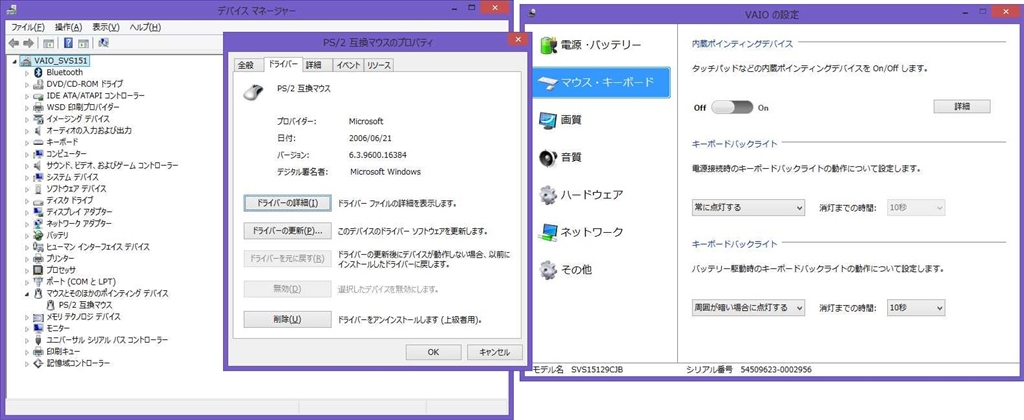Click the forward arrow toolbar icon in Device Manager

coord(28,43)
